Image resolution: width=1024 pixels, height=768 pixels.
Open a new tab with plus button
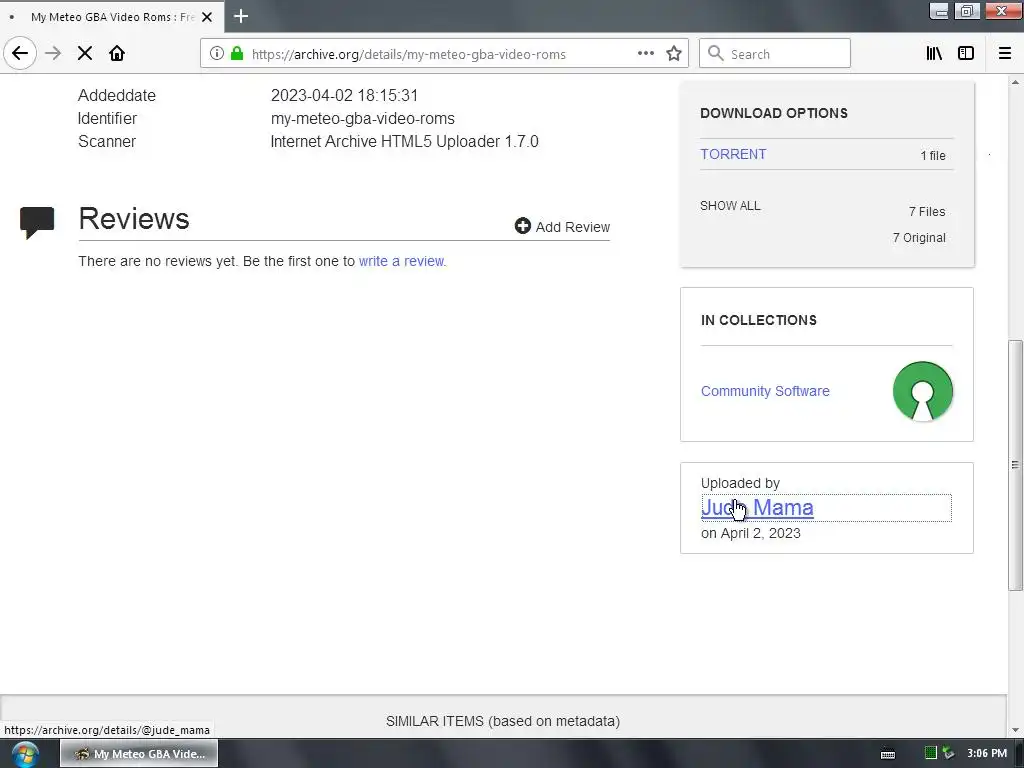click(241, 16)
